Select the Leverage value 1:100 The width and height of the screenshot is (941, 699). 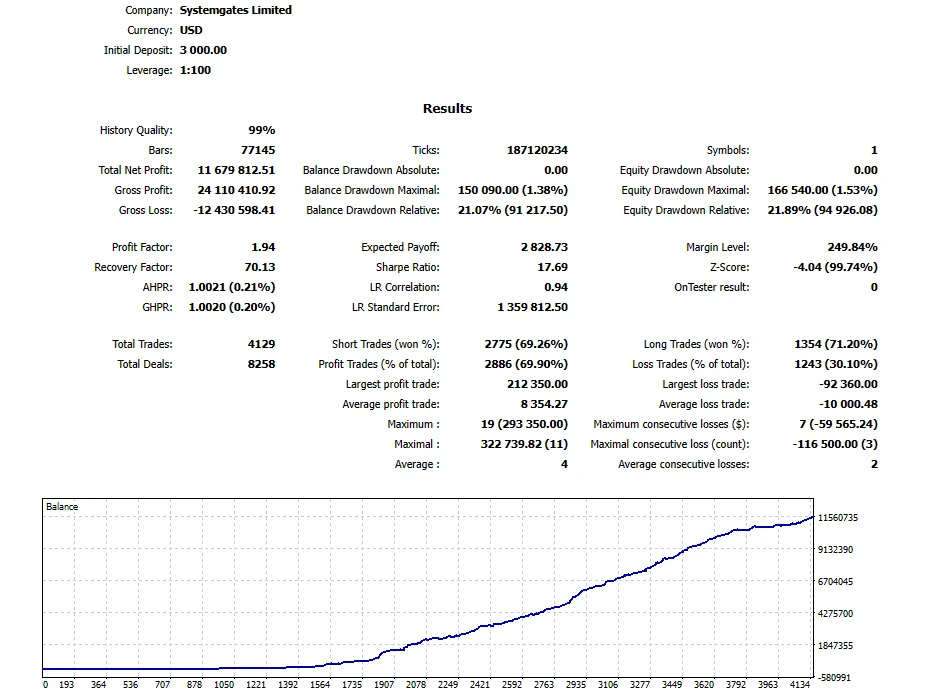(196, 70)
